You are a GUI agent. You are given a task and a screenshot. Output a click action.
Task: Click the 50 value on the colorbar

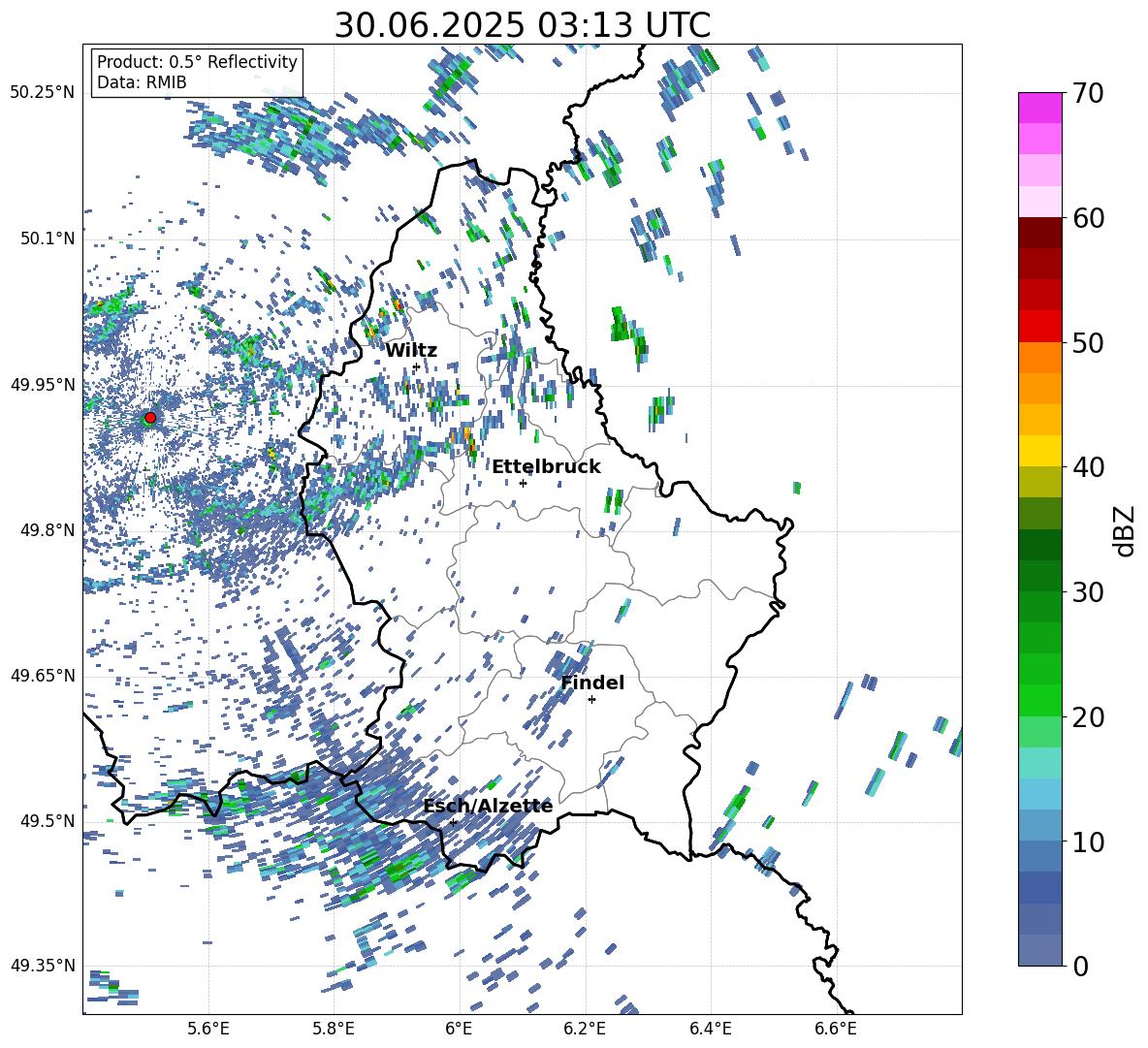tap(1088, 343)
